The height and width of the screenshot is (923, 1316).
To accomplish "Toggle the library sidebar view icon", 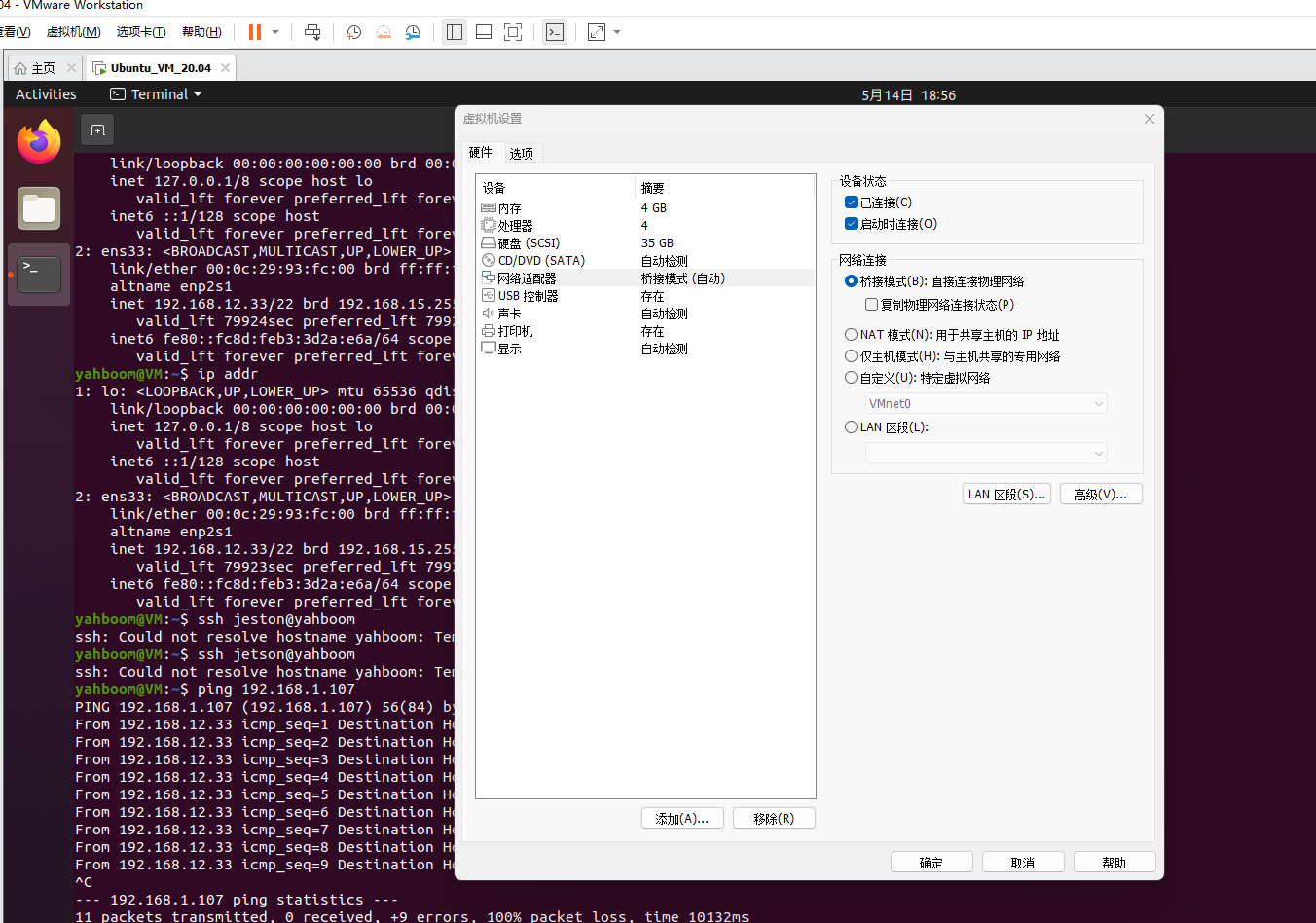I will pos(455,32).
